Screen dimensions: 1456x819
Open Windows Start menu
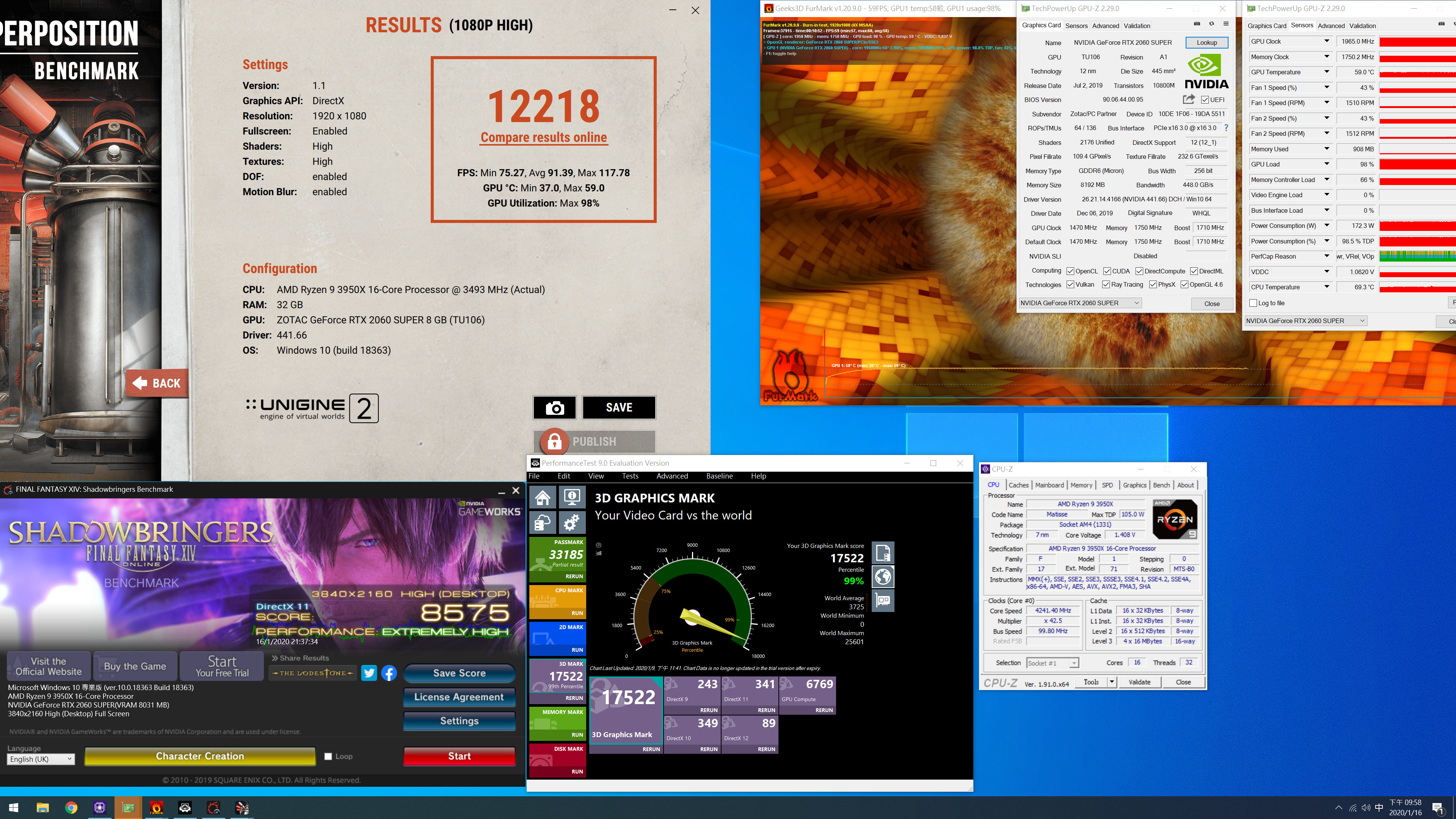(x=14, y=808)
